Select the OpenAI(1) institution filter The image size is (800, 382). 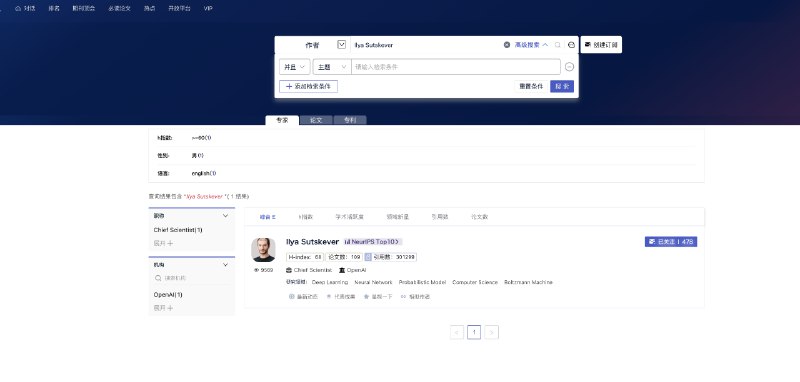click(x=168, y=295)
